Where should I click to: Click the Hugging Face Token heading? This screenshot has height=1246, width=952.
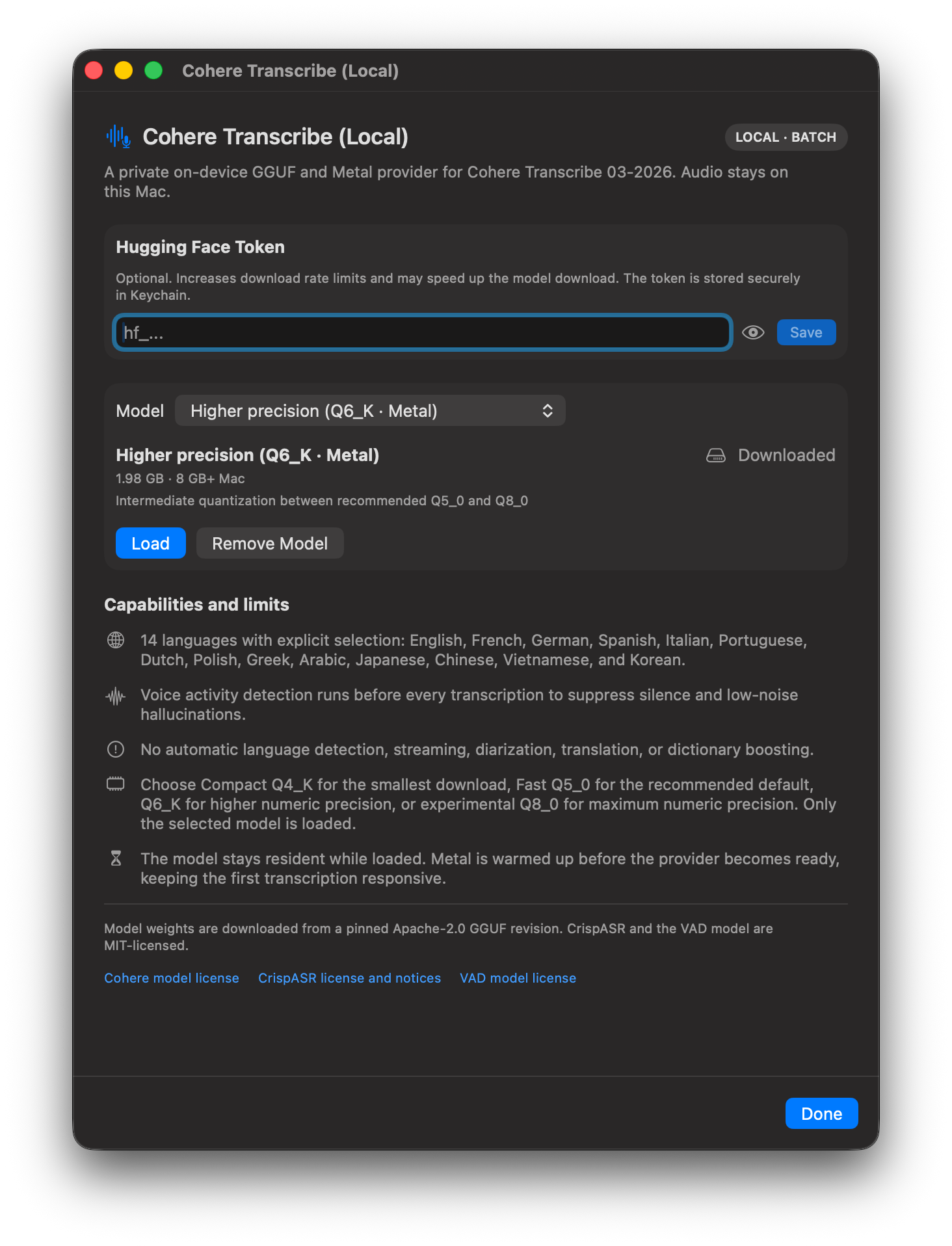(x=200, y=247)
